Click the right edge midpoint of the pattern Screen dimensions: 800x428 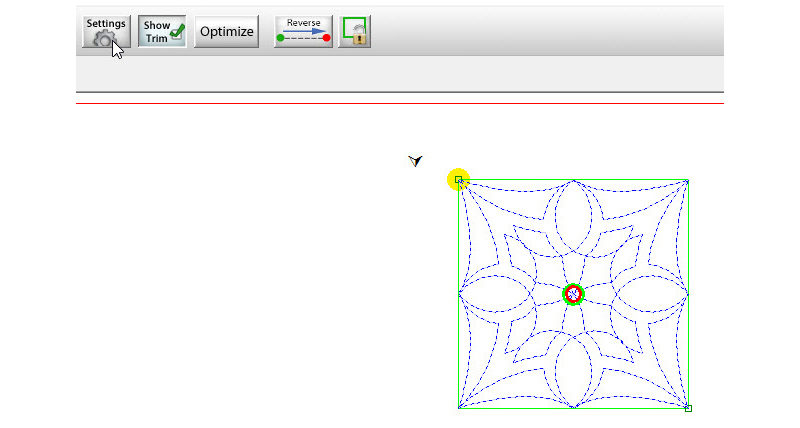click(688, 294)
